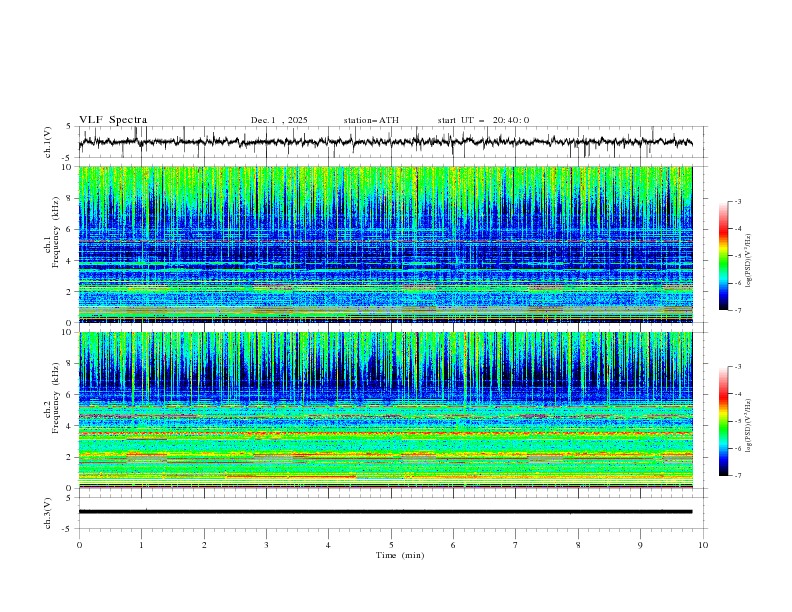Click the "start UT = 20:40:0" header text
This screenshot has width=792, height=612.
(483, 120)
